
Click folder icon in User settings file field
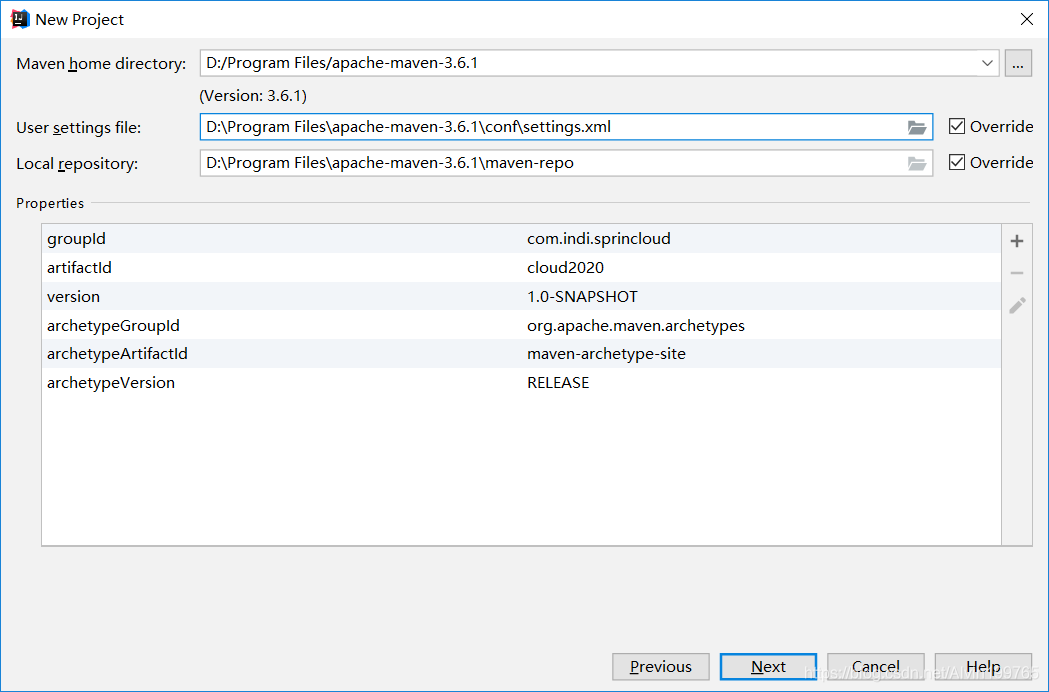pos(916,127)
